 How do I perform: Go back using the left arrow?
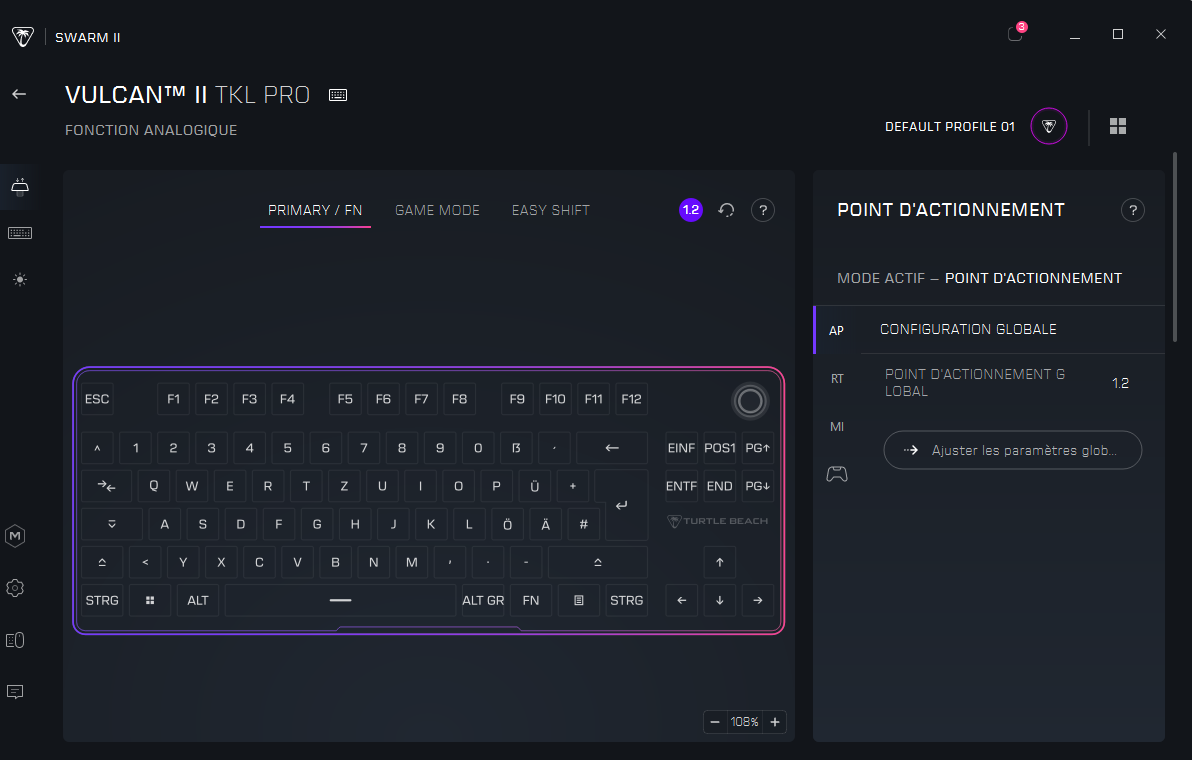pos(19,94)
